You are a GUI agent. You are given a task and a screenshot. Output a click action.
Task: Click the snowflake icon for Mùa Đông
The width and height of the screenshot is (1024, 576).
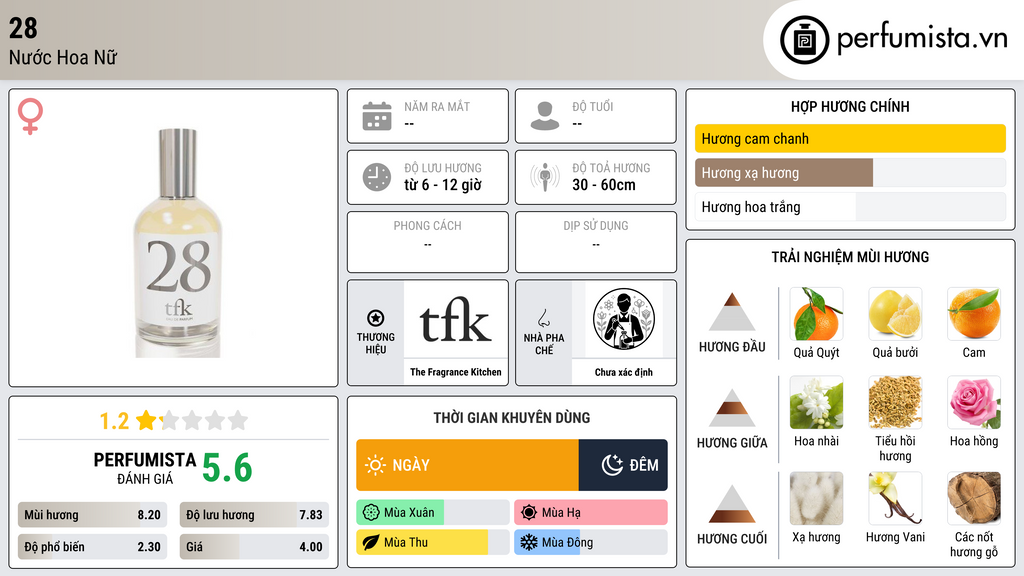coord(529,542)
